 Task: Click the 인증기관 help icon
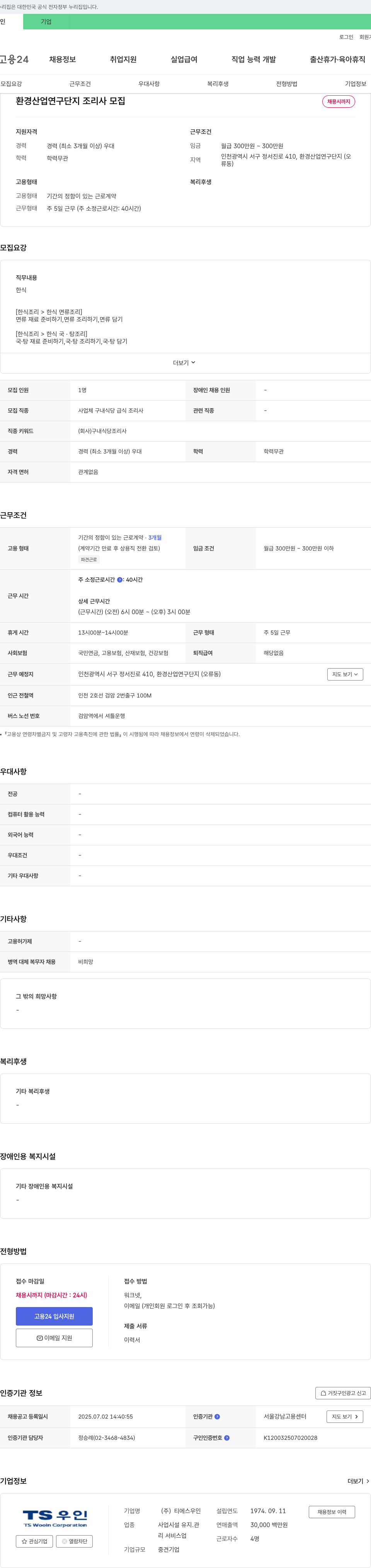(x=218, y=1416)
